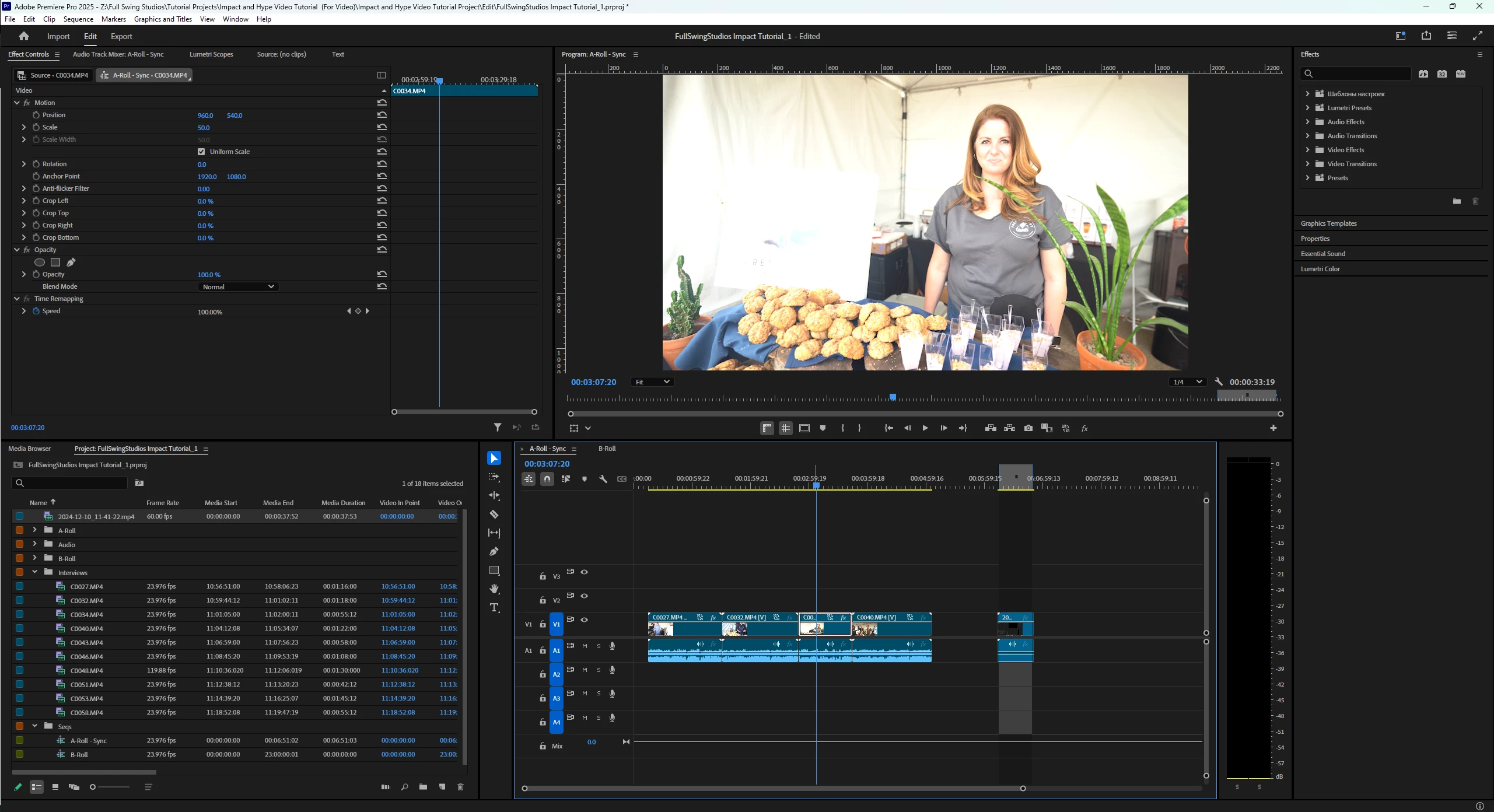Select the Hand tool
Screen dimensions: 1494x812
pyautogui.click(x=494, y=589)
